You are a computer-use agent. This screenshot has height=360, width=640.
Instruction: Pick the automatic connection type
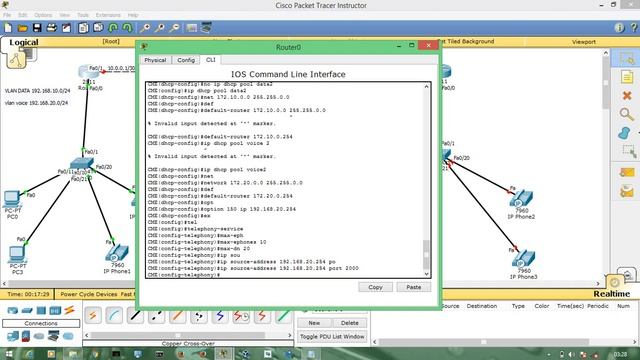pos(93,316)
